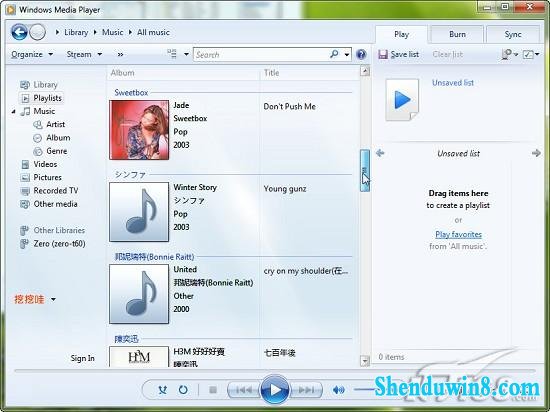
Task: Click the Stop playback button
Action: [213, 390]
